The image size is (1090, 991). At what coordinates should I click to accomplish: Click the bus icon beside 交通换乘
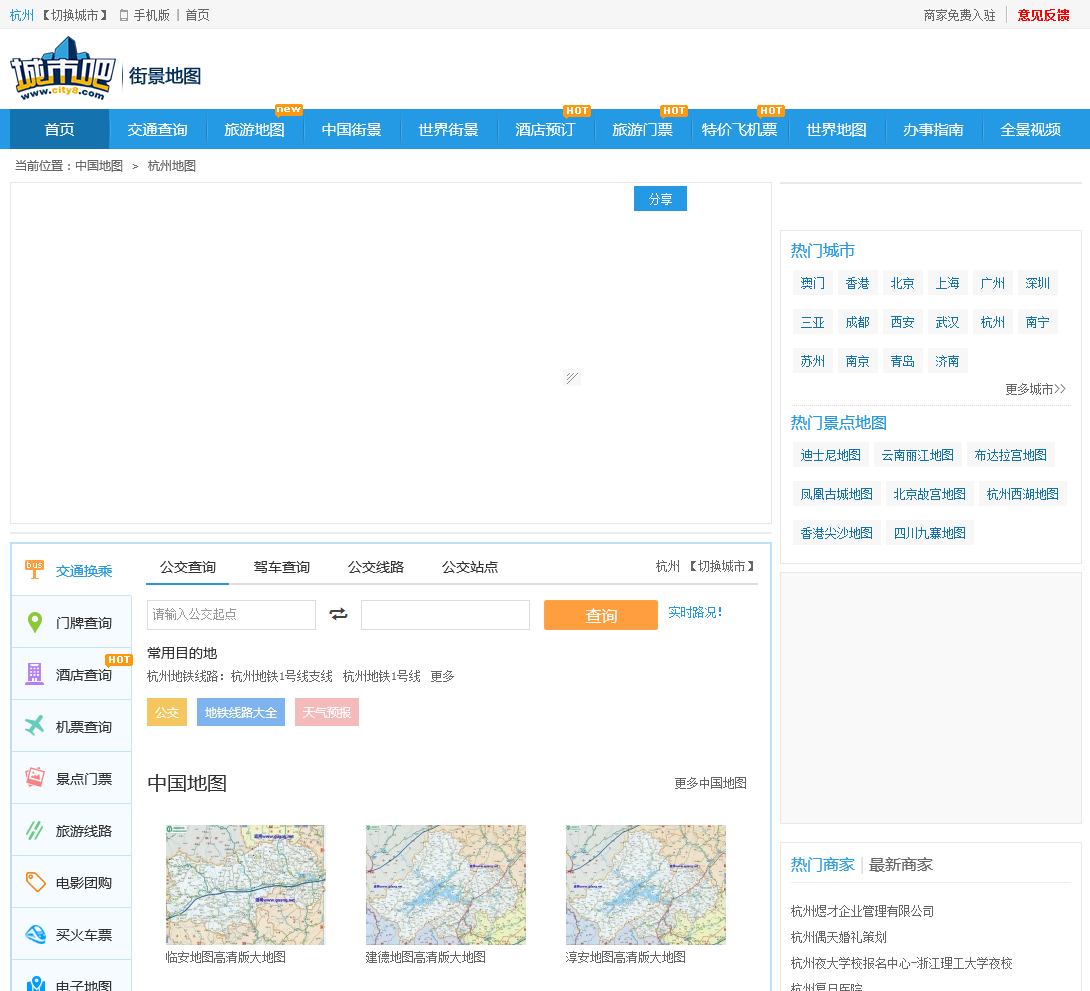click(35, 570)
